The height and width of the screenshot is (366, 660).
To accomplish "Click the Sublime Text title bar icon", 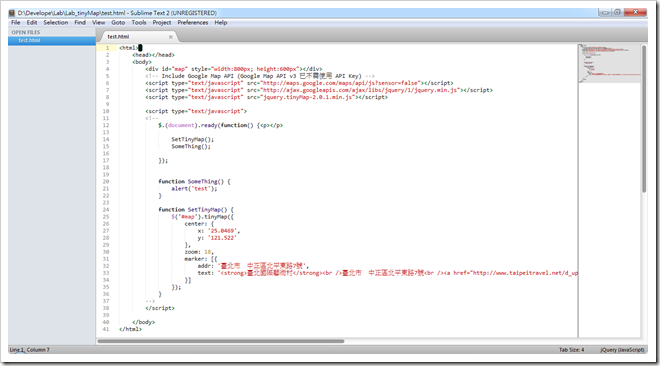I will click(x=12, y=13).
